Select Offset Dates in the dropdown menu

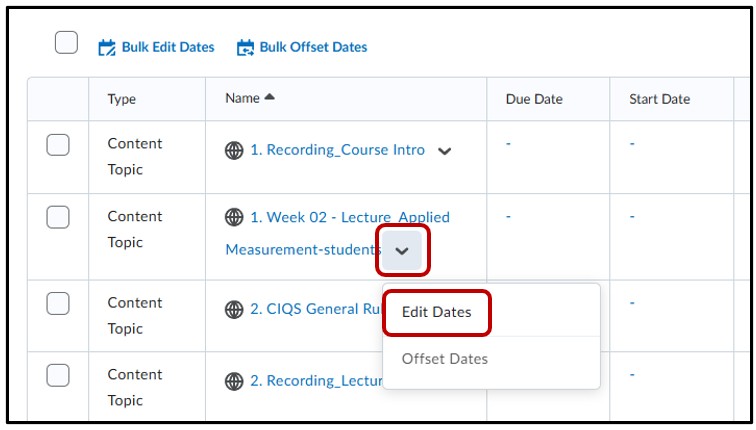[444, 358]
